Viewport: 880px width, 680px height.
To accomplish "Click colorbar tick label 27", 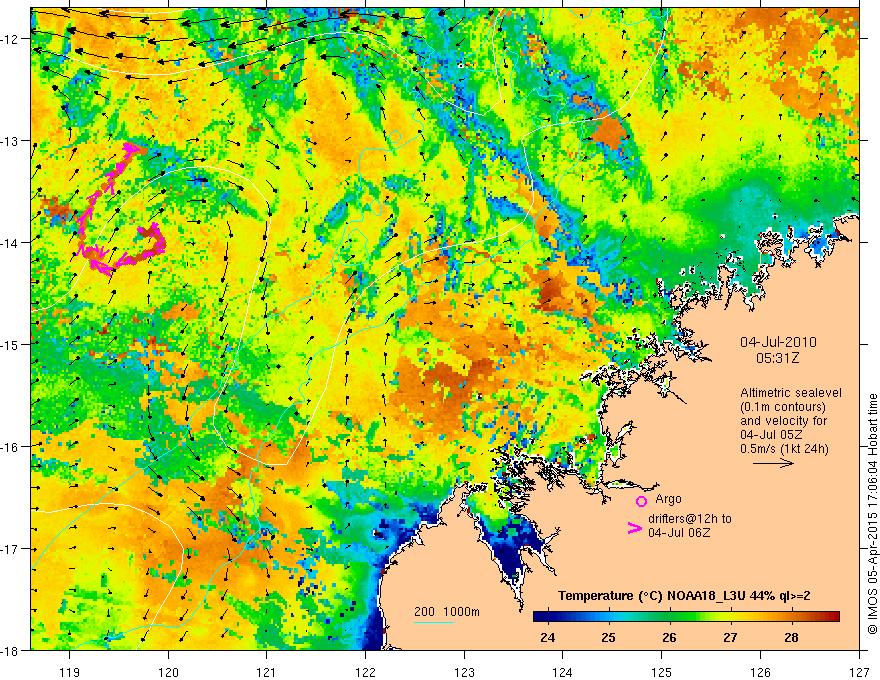I will click(x=730, y=637).
